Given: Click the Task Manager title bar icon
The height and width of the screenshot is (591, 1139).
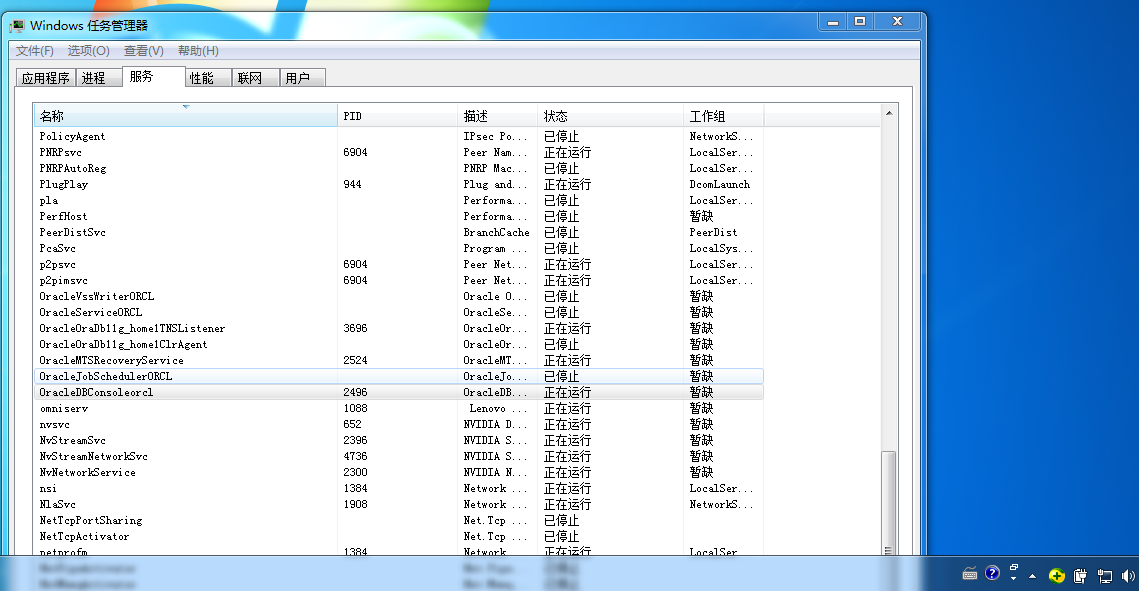Looking at the screenshot, I should pos(17,26).
